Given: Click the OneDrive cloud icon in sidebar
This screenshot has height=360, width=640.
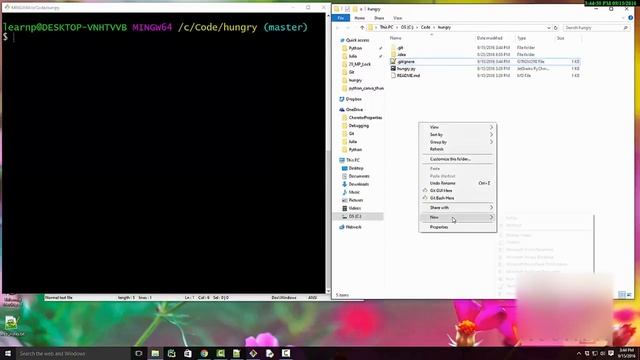Looking at the screenshot, I should click(342, 110).
